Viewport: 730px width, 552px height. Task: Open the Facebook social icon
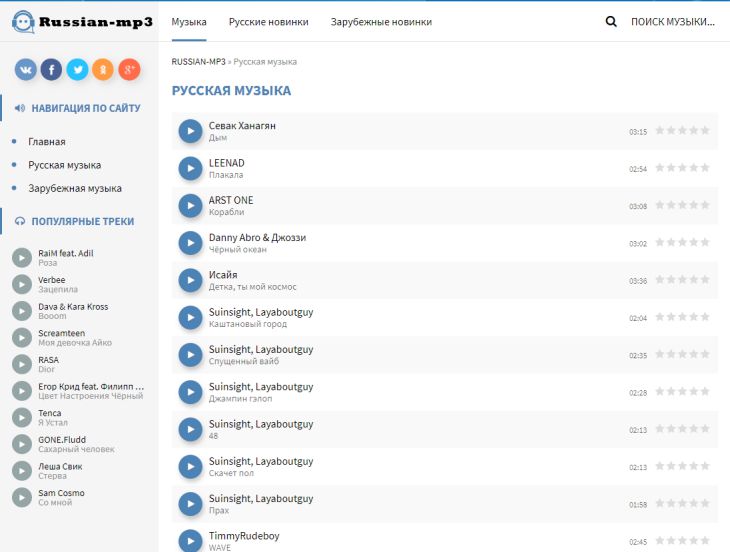[52, 69]
